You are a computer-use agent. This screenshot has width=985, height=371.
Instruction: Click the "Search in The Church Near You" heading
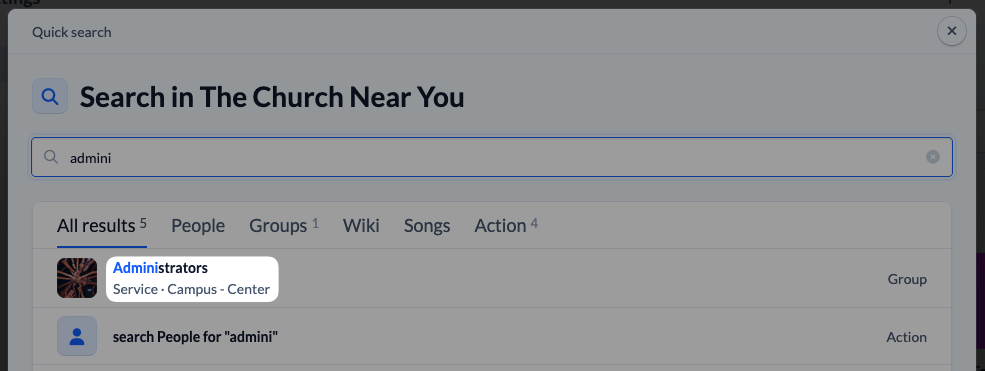[272, 97]
